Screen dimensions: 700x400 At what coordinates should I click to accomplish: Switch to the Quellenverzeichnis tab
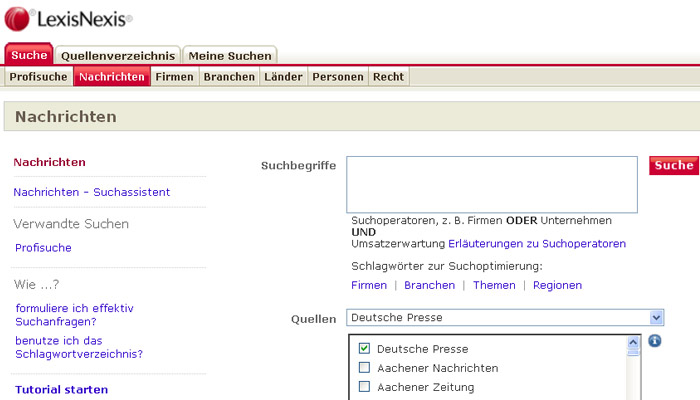tap(117, 55)
